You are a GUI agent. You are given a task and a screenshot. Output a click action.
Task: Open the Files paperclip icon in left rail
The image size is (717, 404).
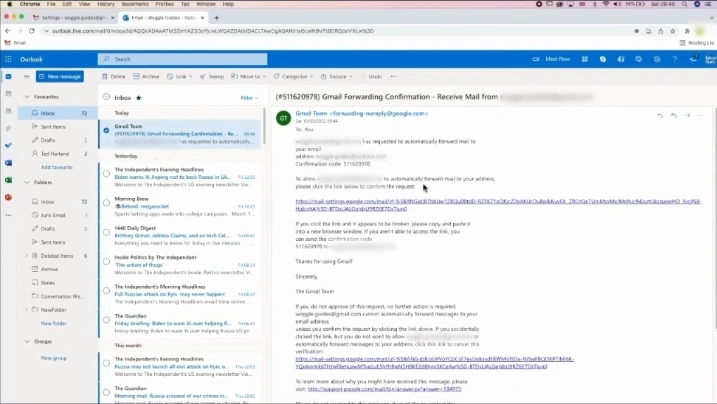coord(8,128)
